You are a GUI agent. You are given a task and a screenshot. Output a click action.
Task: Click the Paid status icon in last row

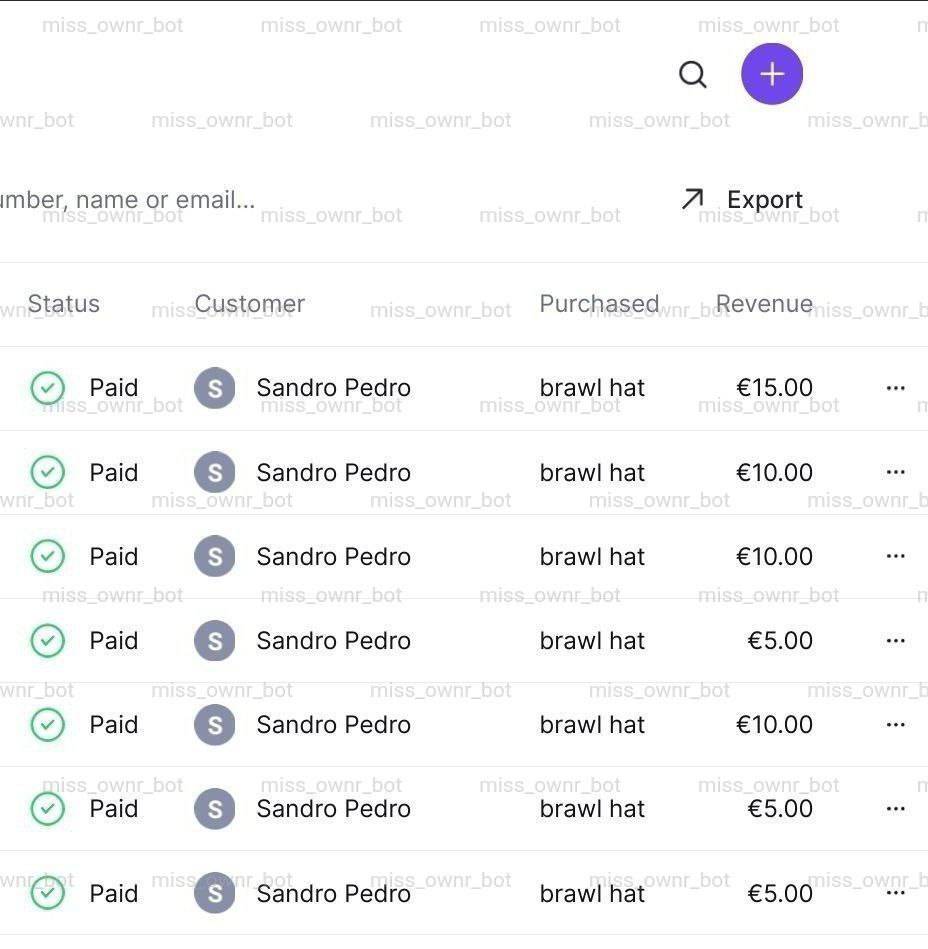tap(47, 893)
